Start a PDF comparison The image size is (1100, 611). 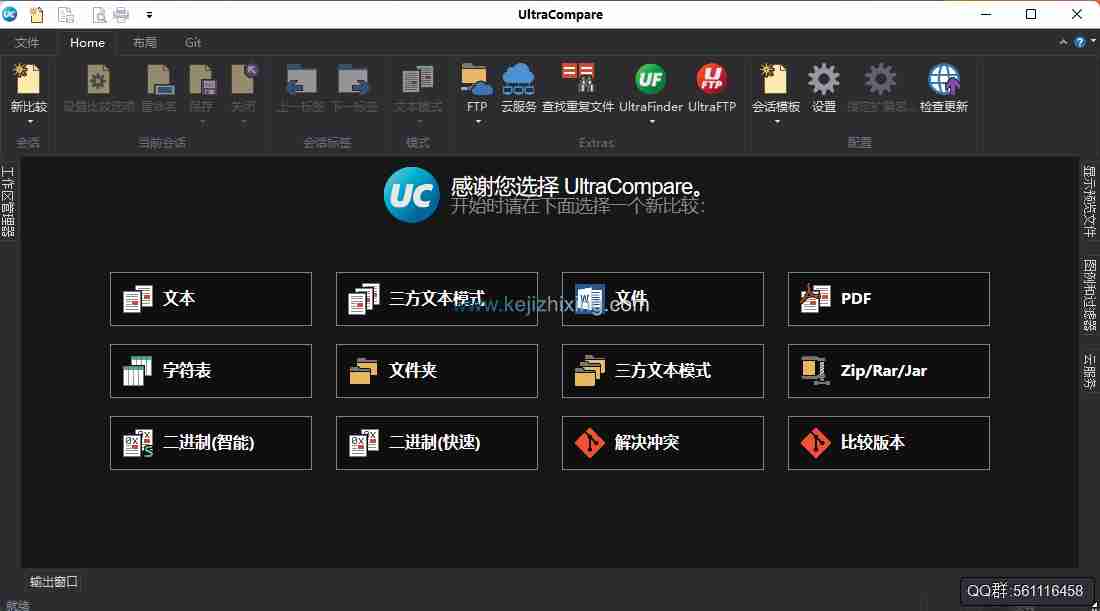(888, 299)
